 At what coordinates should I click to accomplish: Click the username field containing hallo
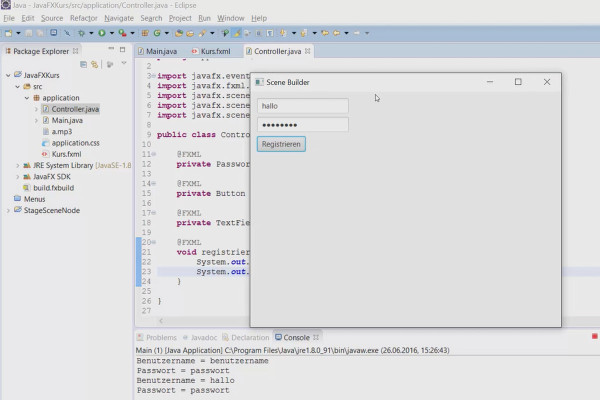[302, 105]
